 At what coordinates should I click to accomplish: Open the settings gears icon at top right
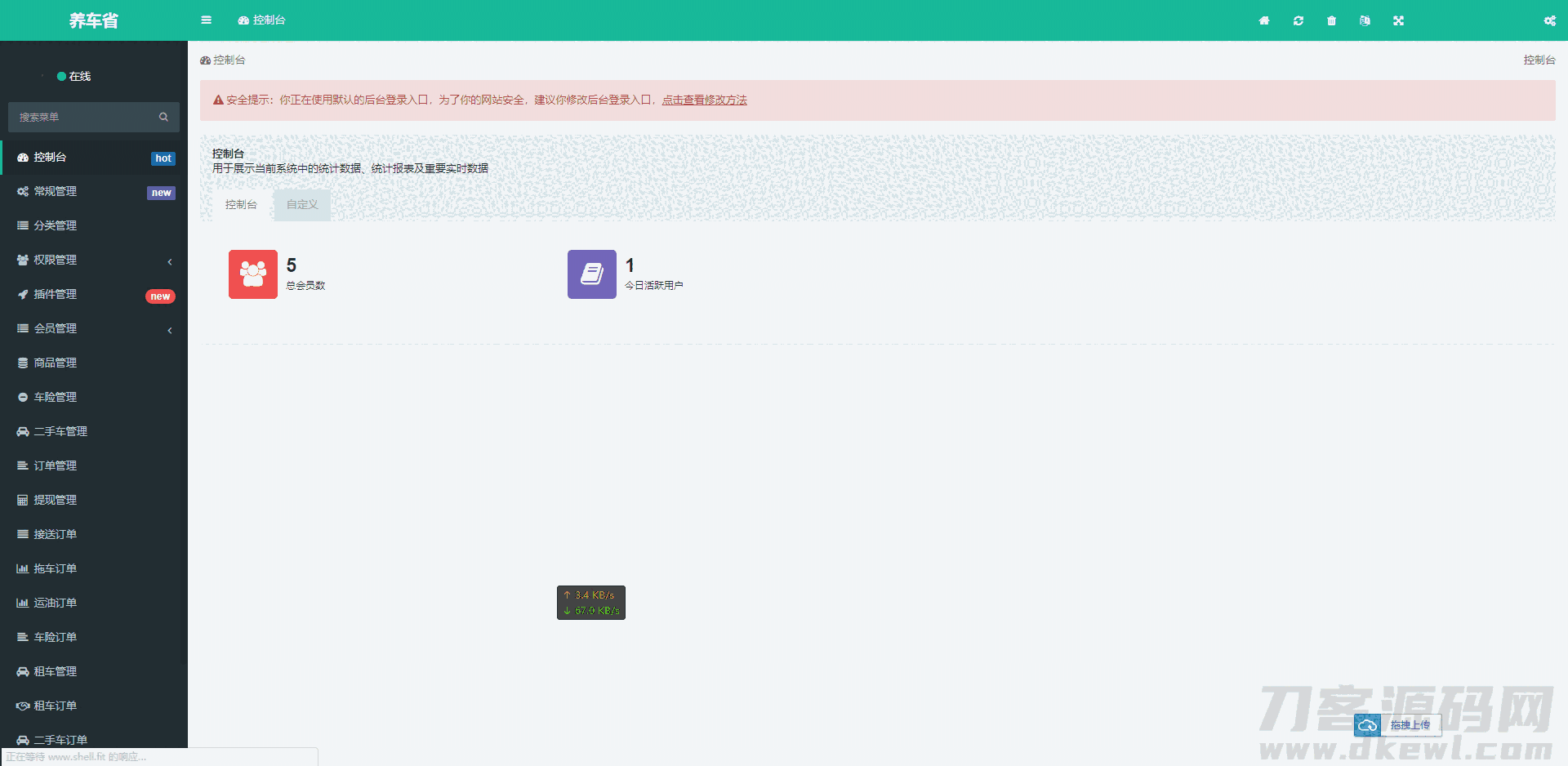point(1550,20)
